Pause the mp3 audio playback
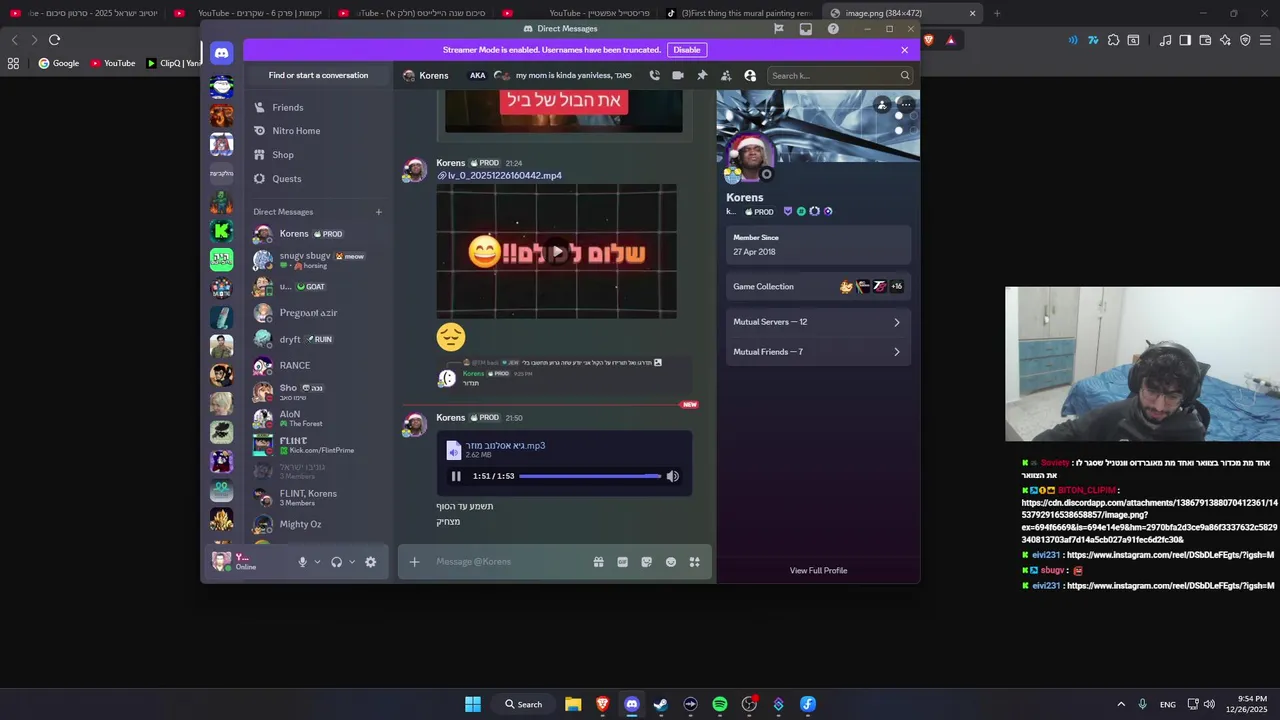1280x720 pixels. (456, 476)
